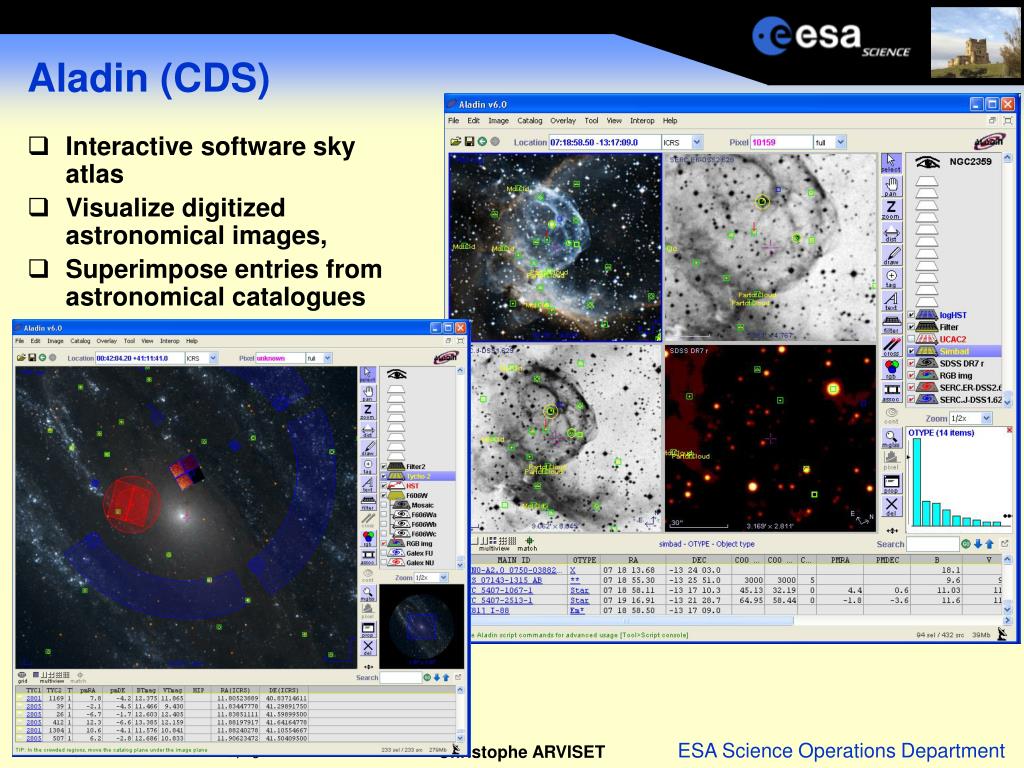Select the draw pencil tool in right window
Screen dimensions: 1024x768
click(891, 255)
